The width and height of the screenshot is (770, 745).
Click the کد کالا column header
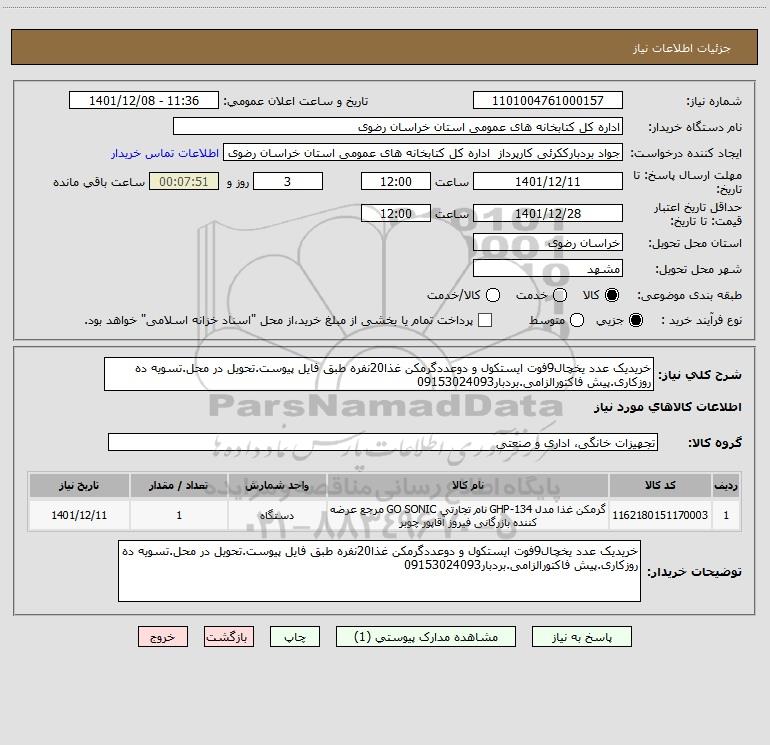660,485
